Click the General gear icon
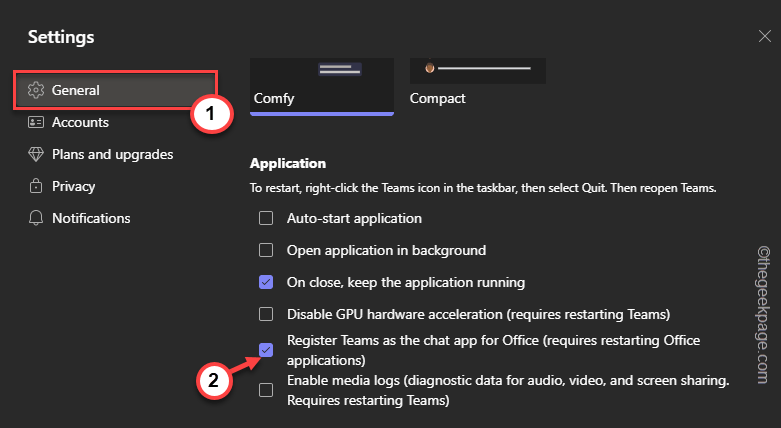781x428 pixels. pyautogui.click(x=36, y=90)
